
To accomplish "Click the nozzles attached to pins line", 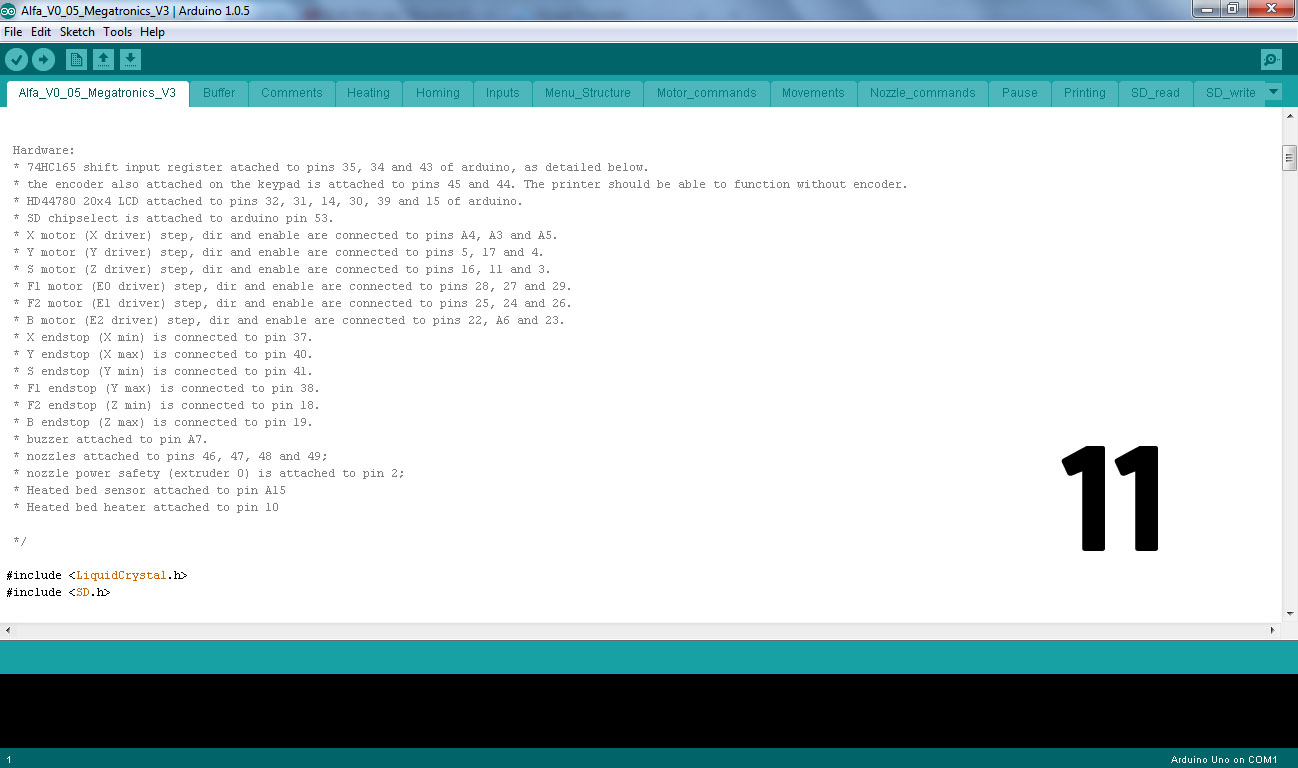I will (170, 456).
